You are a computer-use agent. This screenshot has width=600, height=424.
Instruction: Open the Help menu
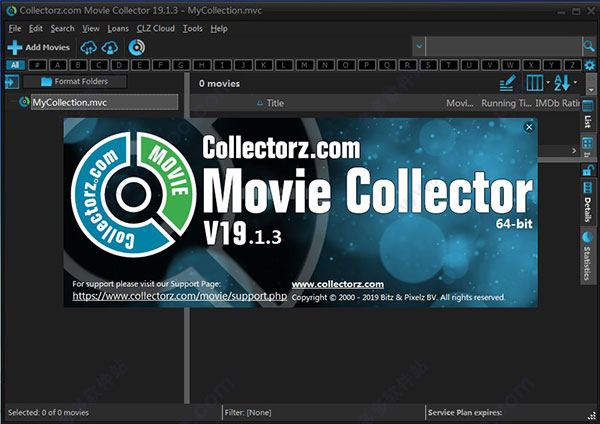tap(219, 29)
